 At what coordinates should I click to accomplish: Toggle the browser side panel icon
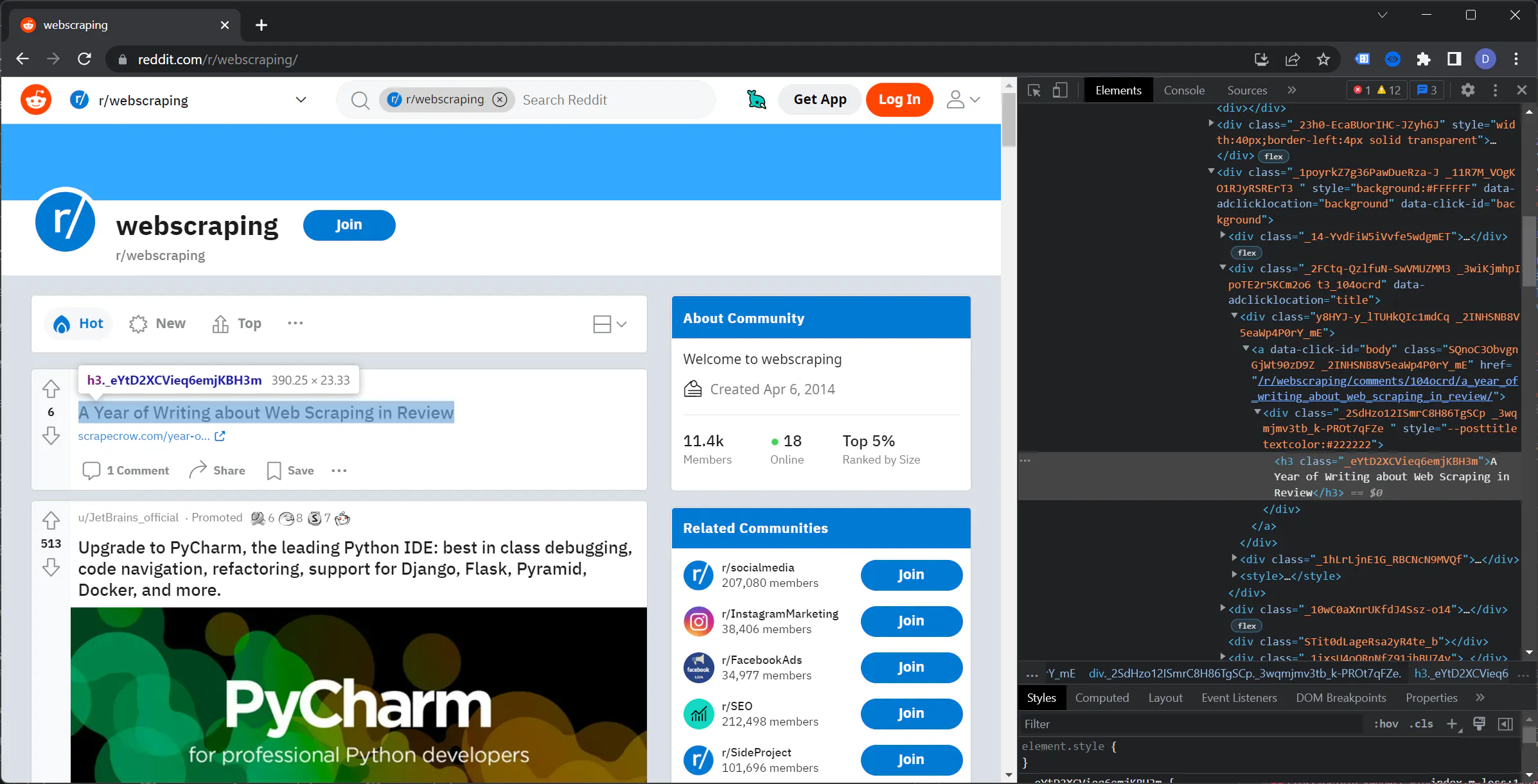(1454, 59)
